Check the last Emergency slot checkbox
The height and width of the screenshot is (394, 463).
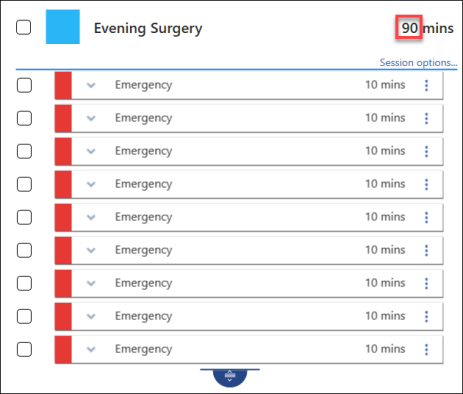[24, 349]
